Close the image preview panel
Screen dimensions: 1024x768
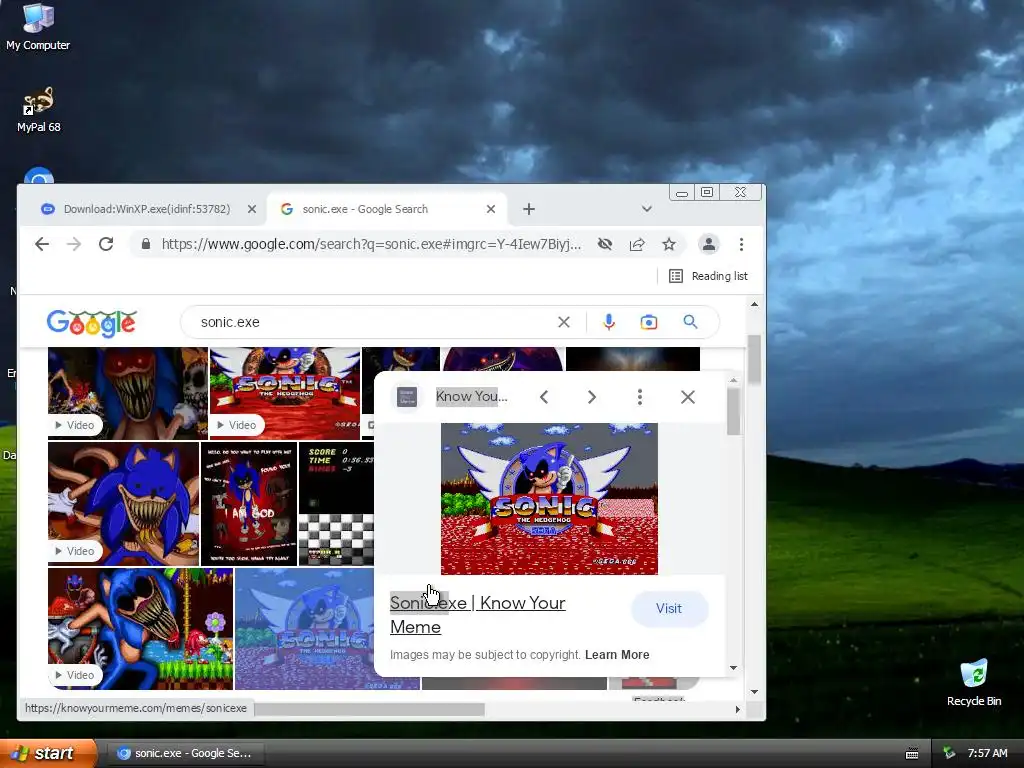[x=688, y=397]
